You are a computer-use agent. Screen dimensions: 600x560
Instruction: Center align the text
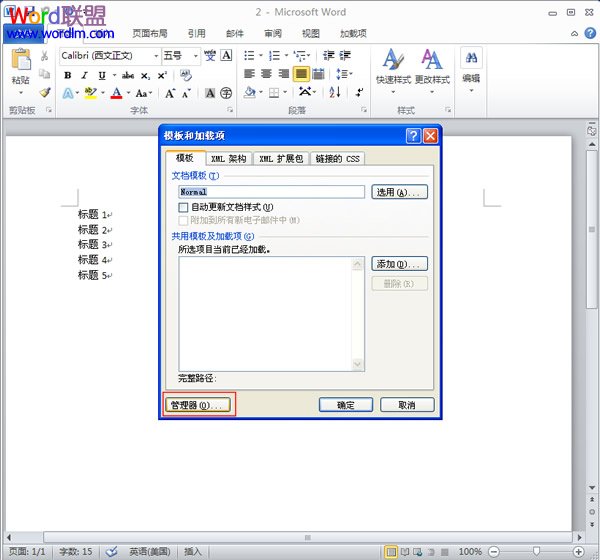pos(266,73)
